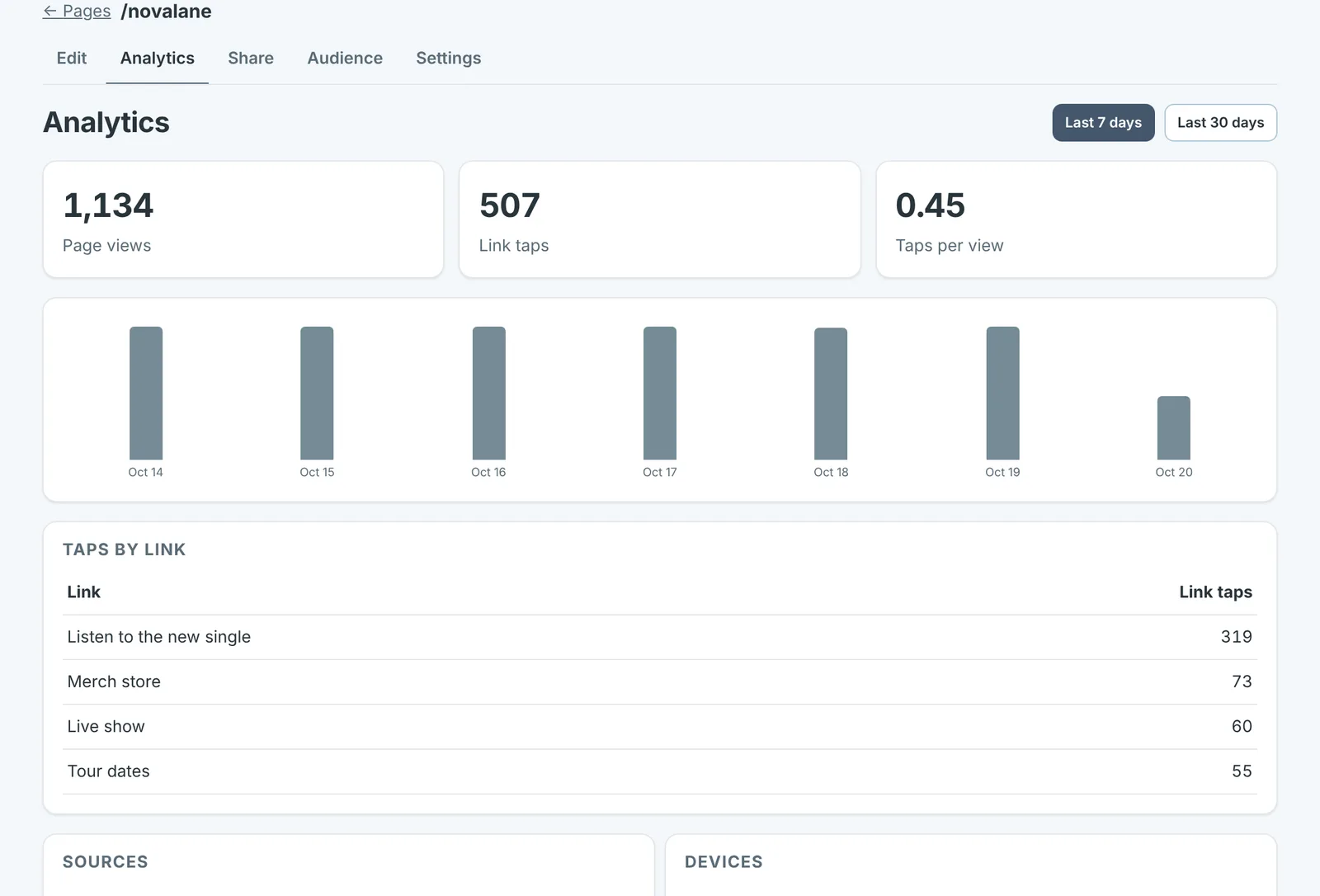
Task: Select the Oct 16 bar
Action: pyautogui.click(x=488, y=393)
